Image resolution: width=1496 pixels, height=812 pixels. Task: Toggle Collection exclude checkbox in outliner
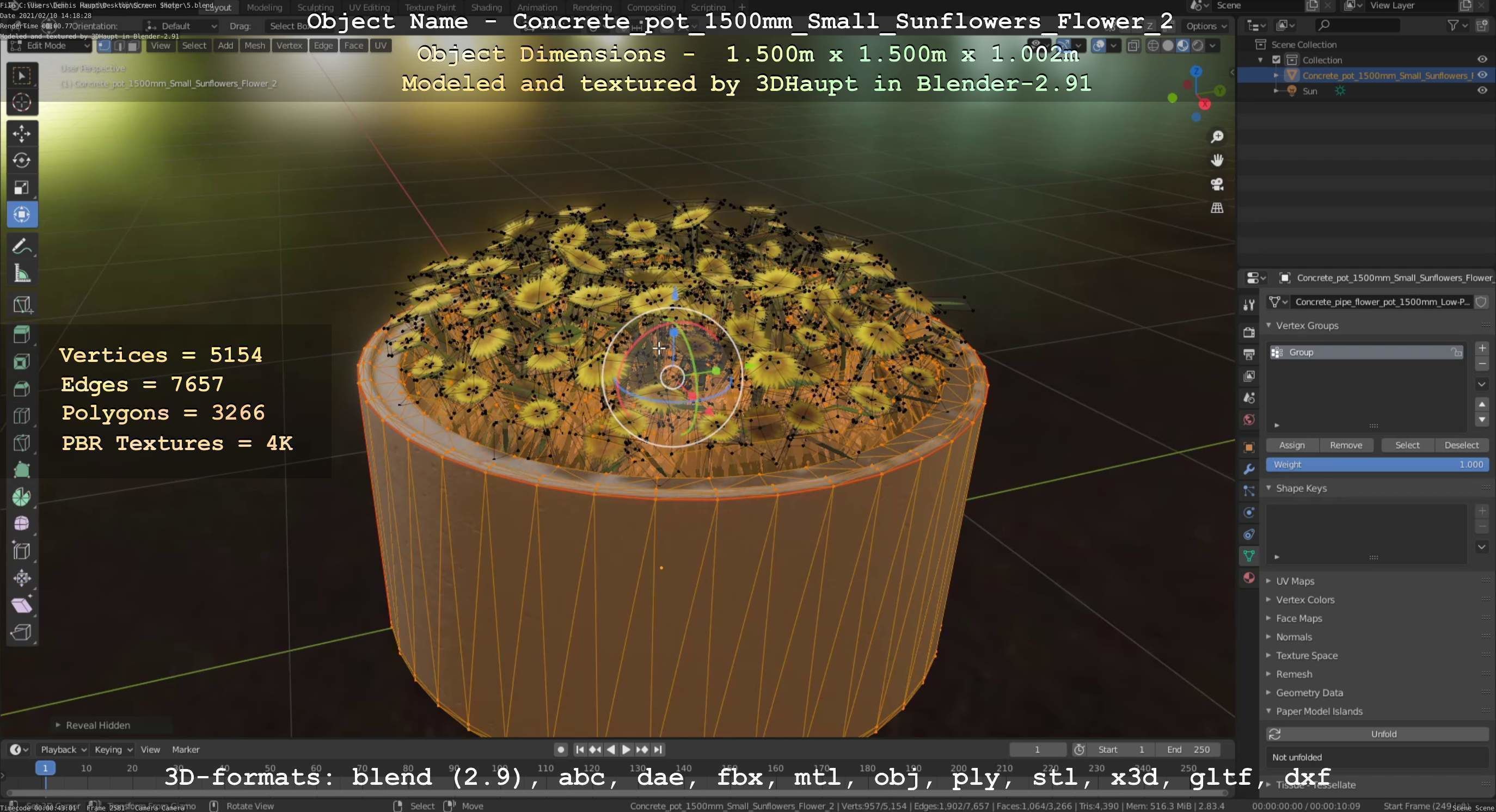[x=1276, y=60]
